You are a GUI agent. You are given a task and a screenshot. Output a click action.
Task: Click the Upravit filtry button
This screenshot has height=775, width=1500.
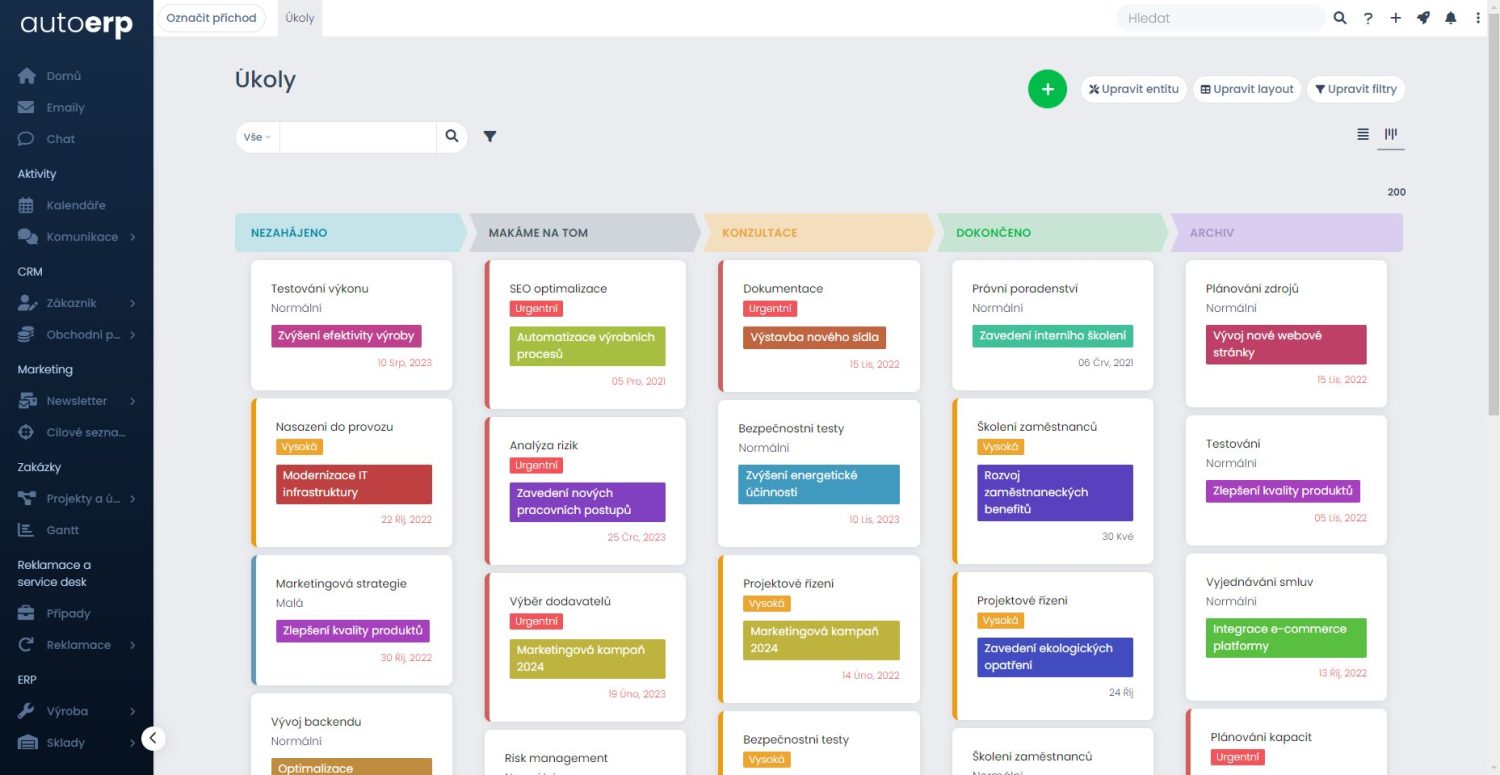(x=1355, y=89)
